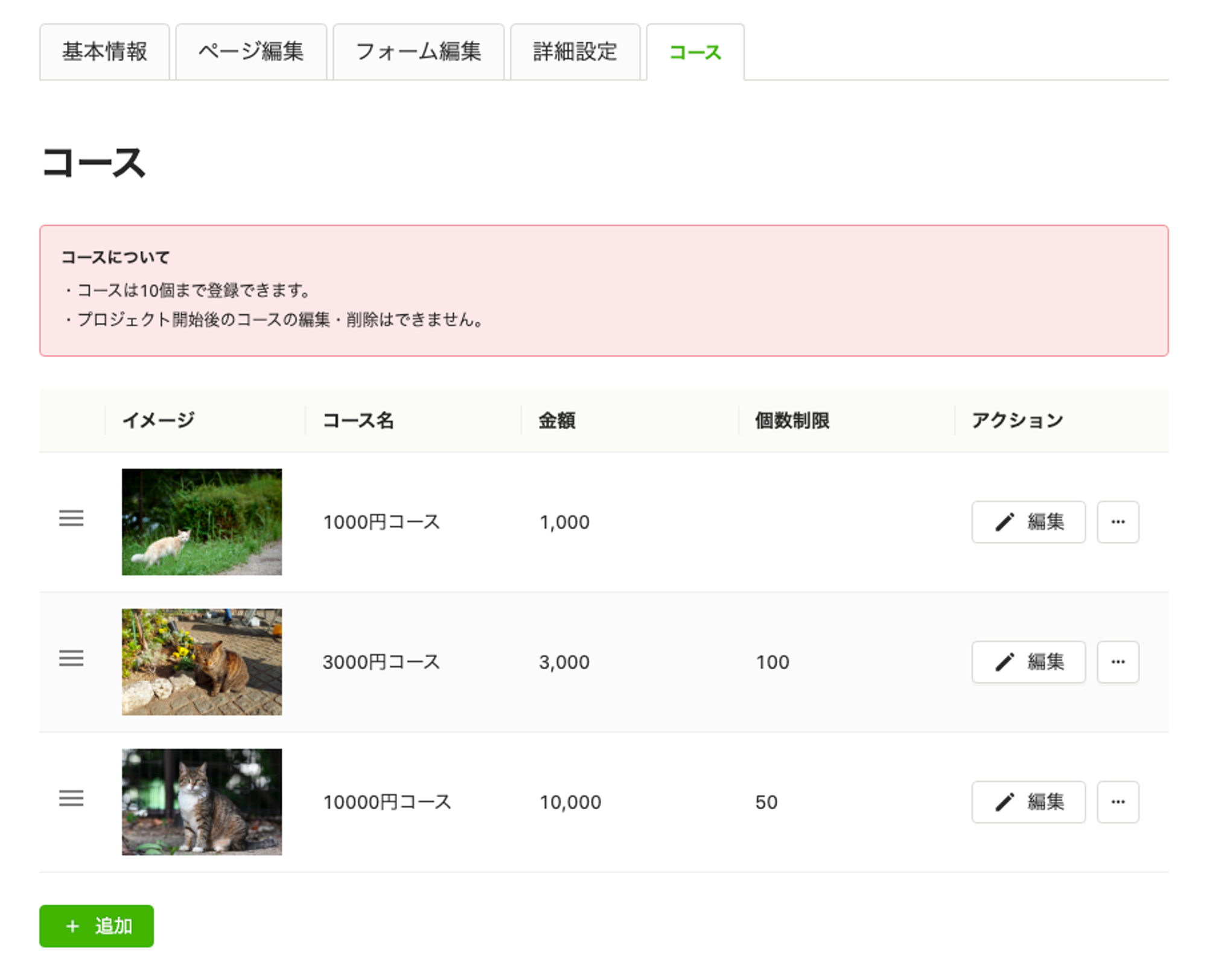Click the sitting tabby cat thumbnail

click(202, 802)
